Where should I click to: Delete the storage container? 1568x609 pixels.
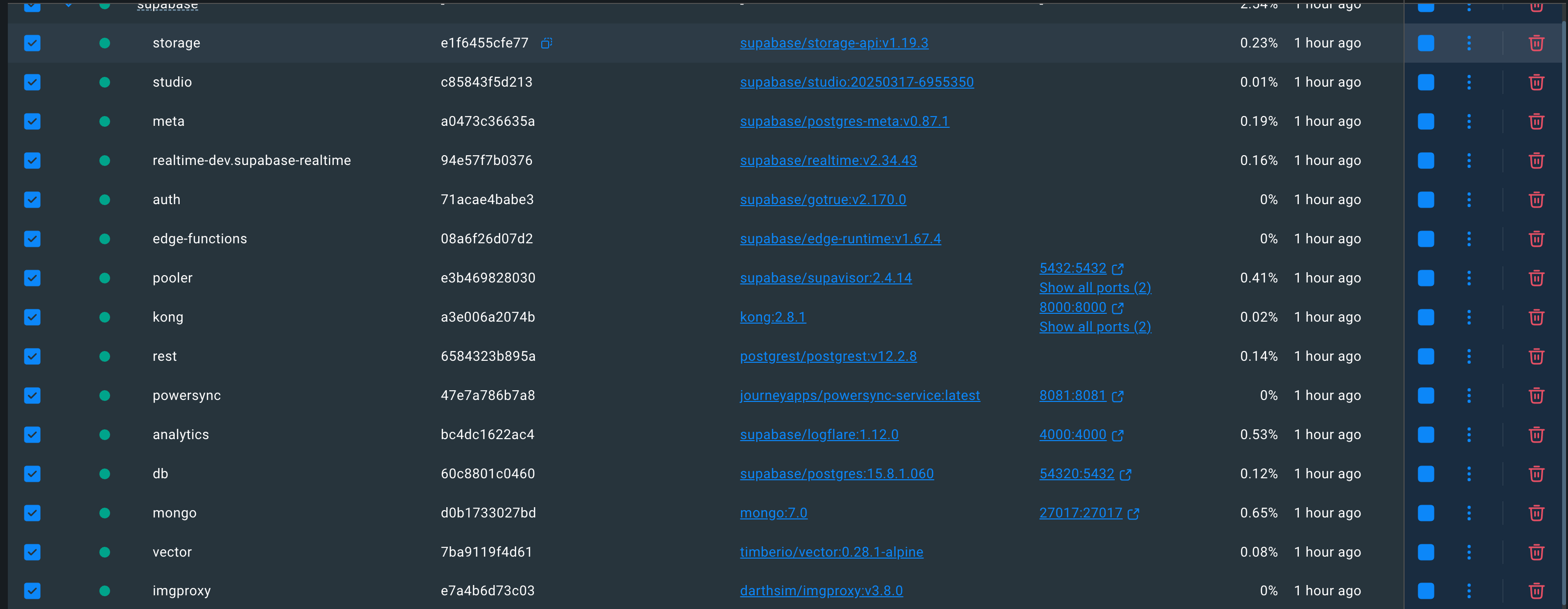1536,43
